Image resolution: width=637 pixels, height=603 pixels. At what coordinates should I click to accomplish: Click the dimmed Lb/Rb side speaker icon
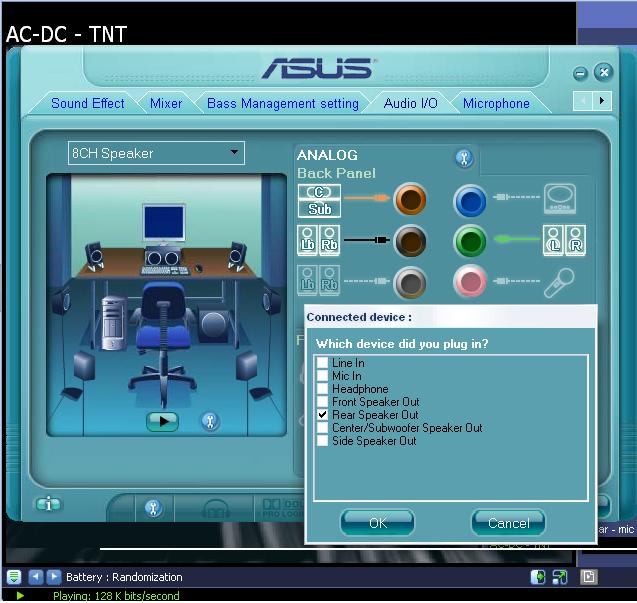click(319, 281)
